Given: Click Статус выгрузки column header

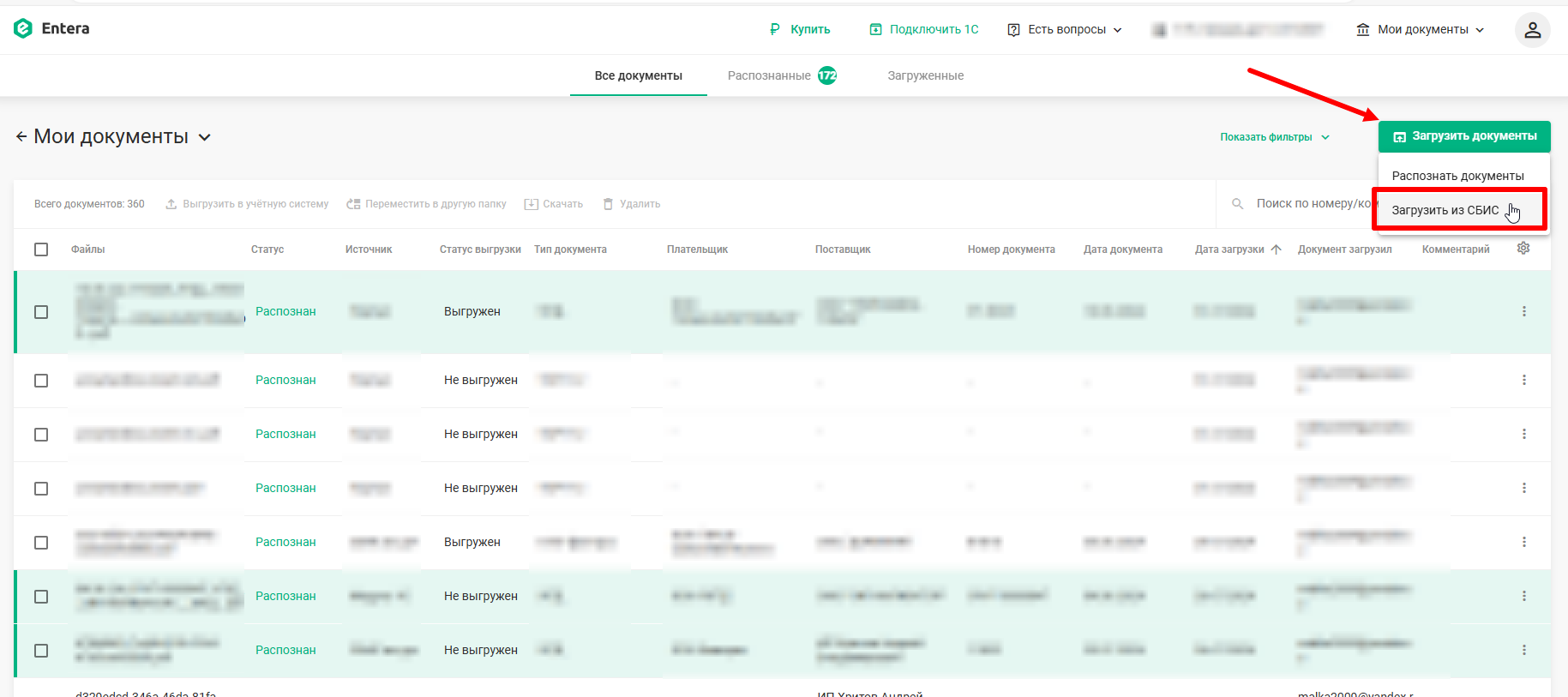Looking at the screenshot, I should coord(480,249).
